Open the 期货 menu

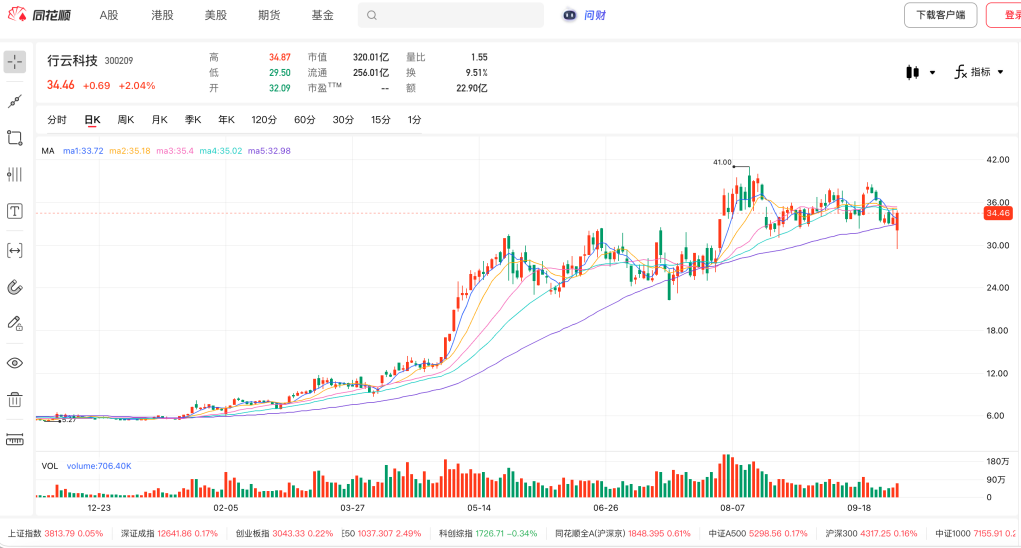[x=269, y=15]
